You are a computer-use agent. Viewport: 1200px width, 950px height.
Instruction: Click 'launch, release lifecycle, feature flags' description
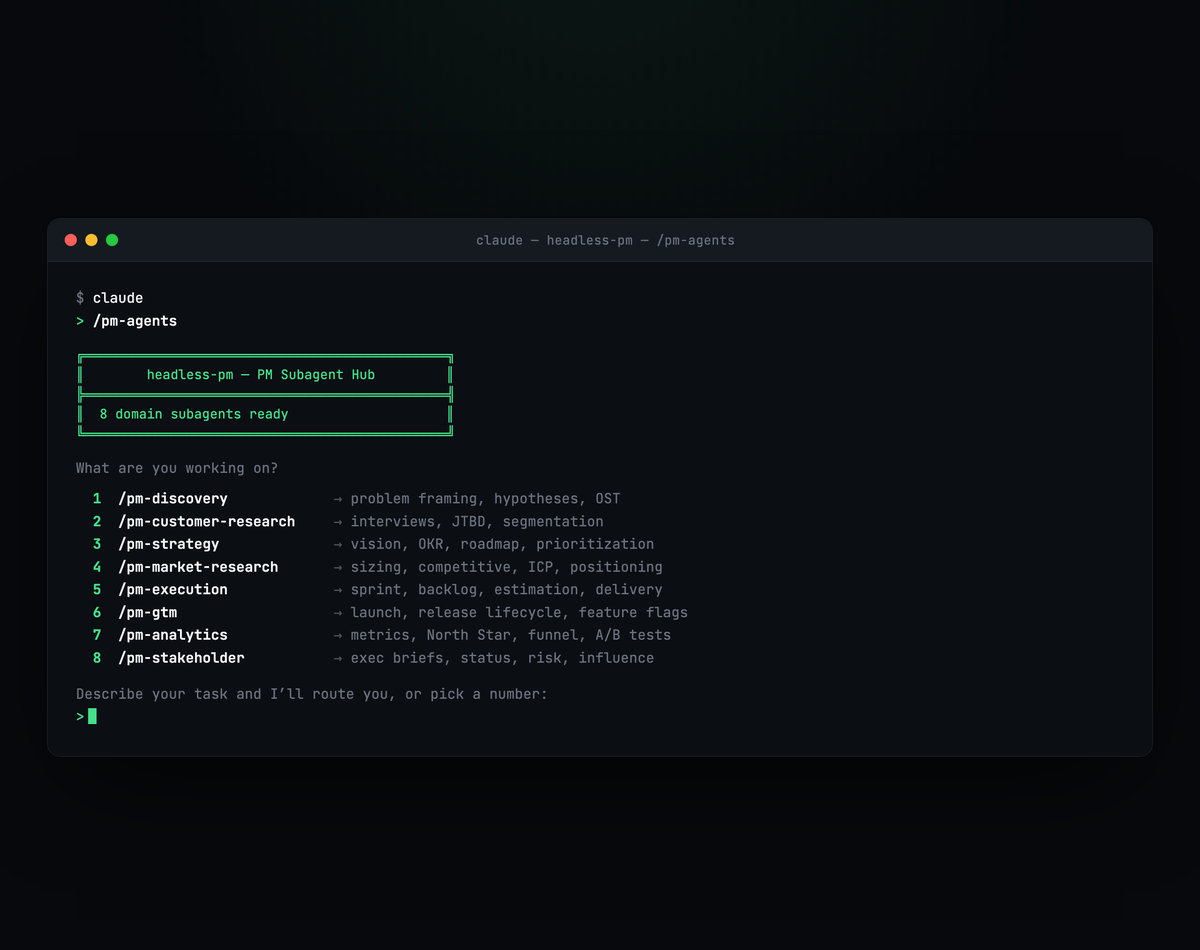pyautogui.click(x=519, y=613)
